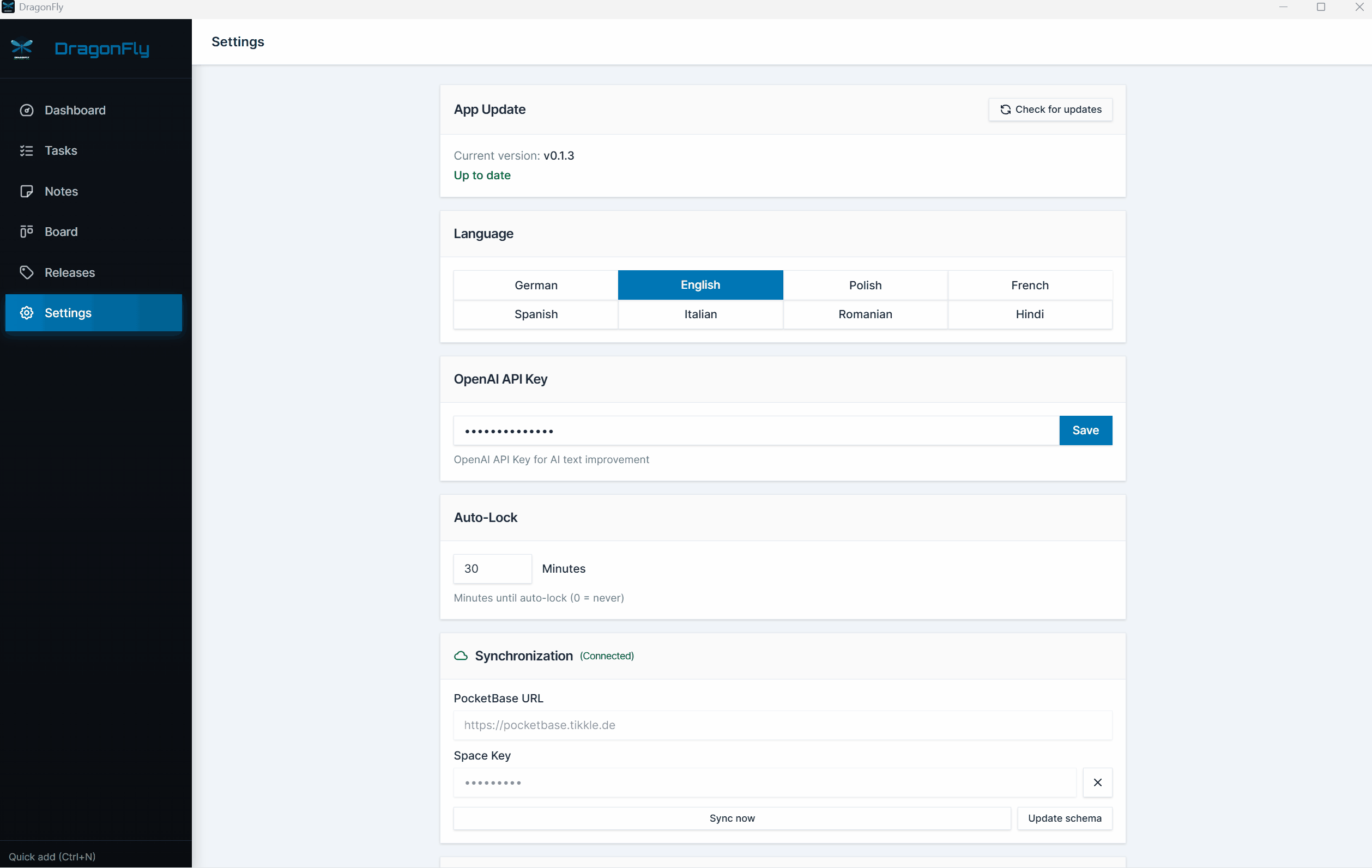Select German language option
Viewport: 1372px width, 868px height.
pyautogui.click(x=536, y=285)
